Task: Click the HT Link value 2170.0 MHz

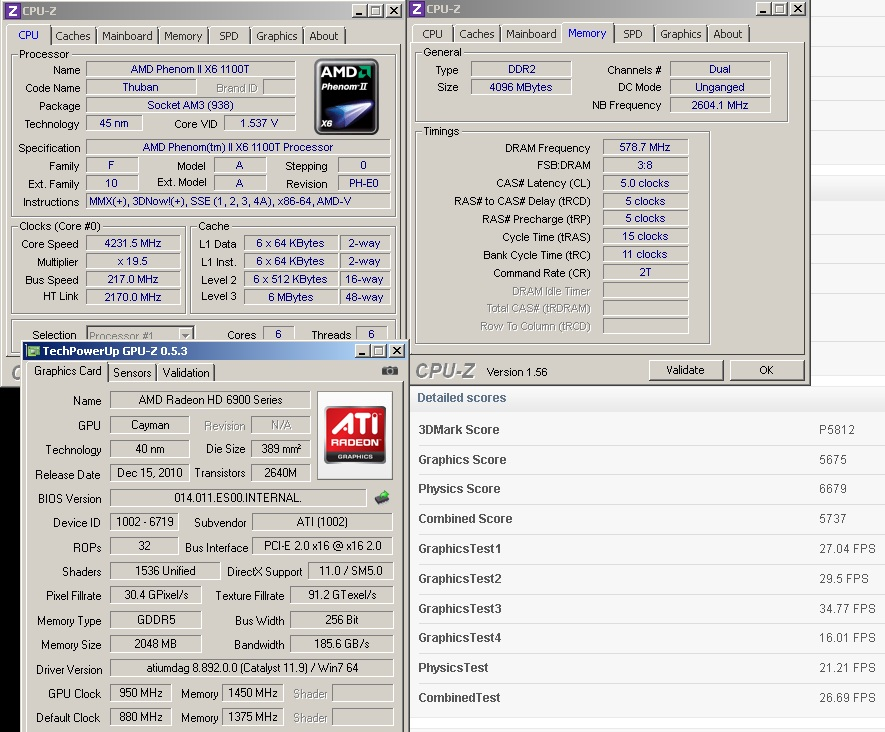Action: 133,297
